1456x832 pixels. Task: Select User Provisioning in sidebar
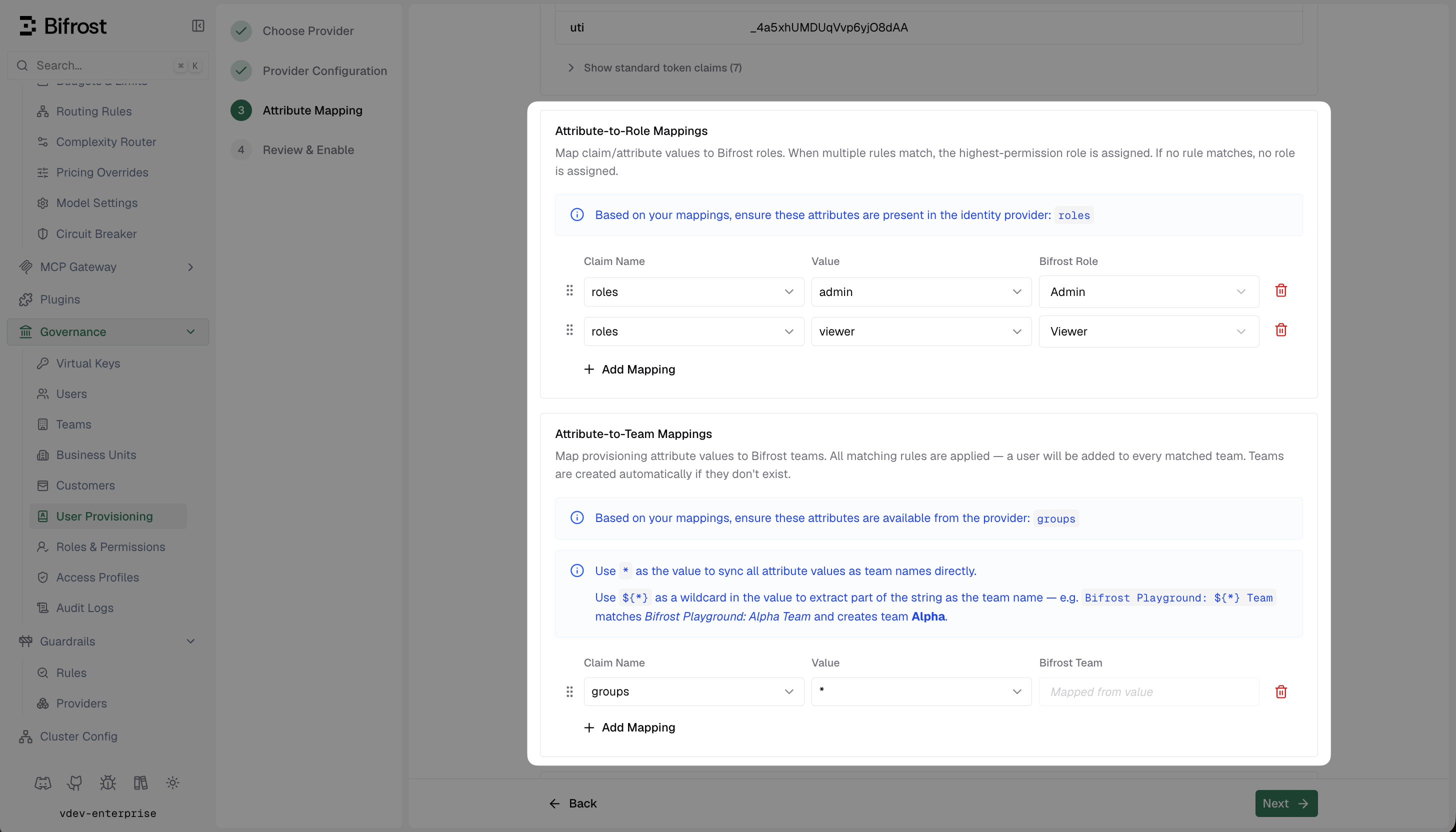(107, 516)
